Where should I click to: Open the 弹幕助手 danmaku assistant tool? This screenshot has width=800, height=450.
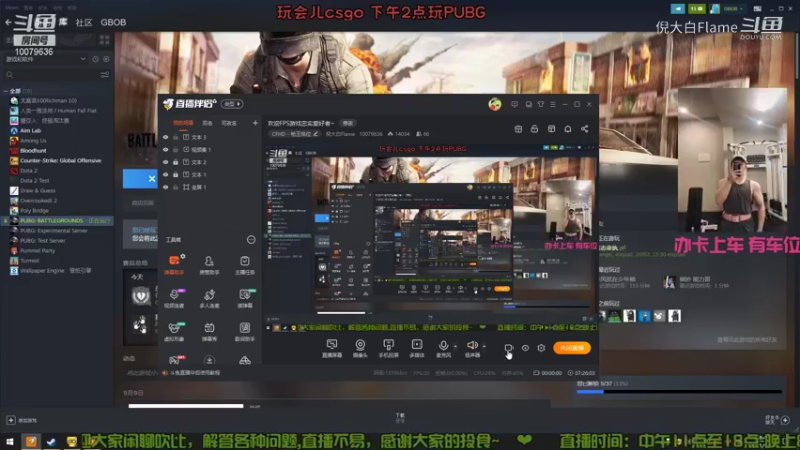(x=174, y=265)
